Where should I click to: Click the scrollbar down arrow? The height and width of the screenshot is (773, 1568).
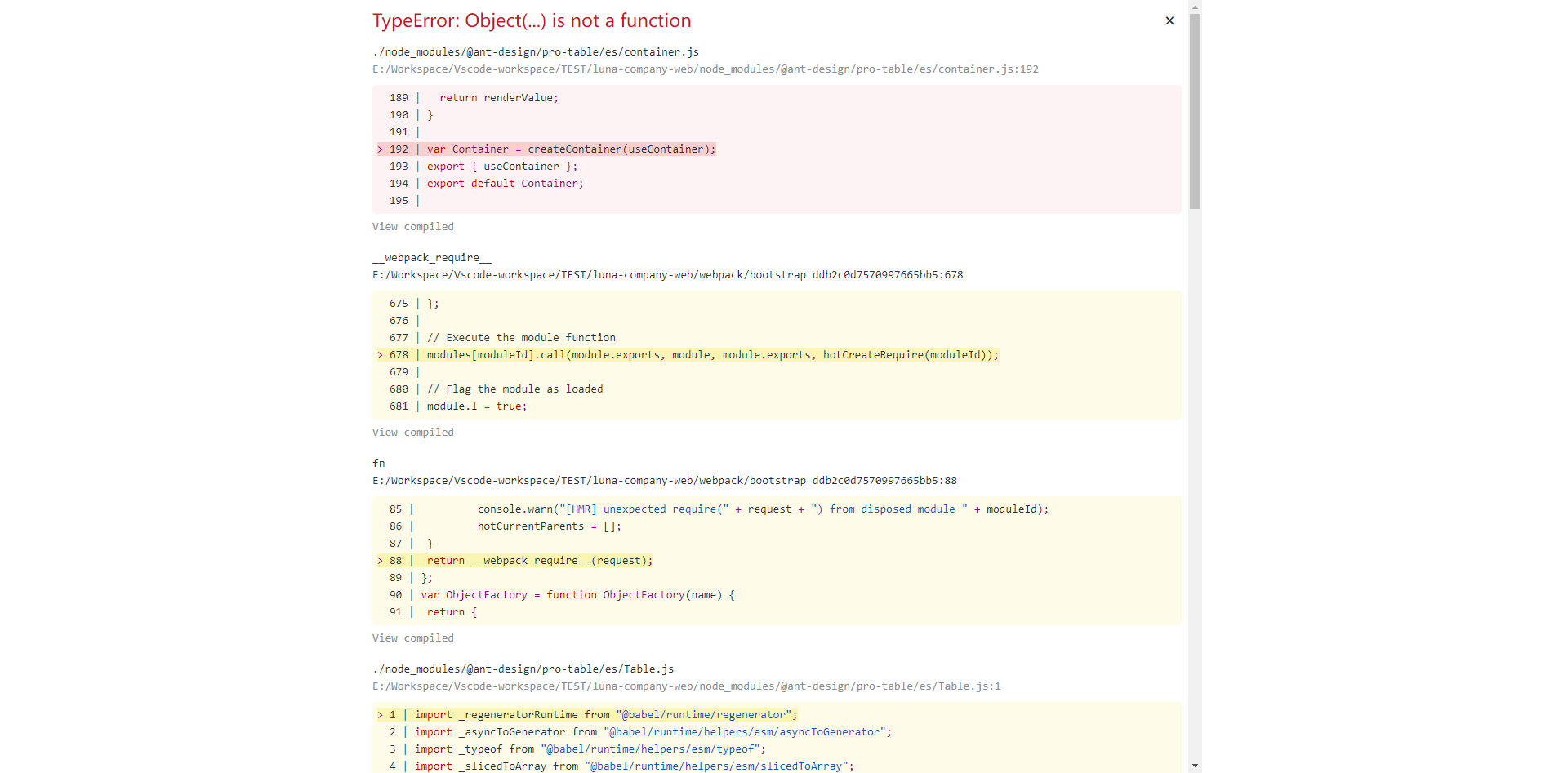[1194, 766]
